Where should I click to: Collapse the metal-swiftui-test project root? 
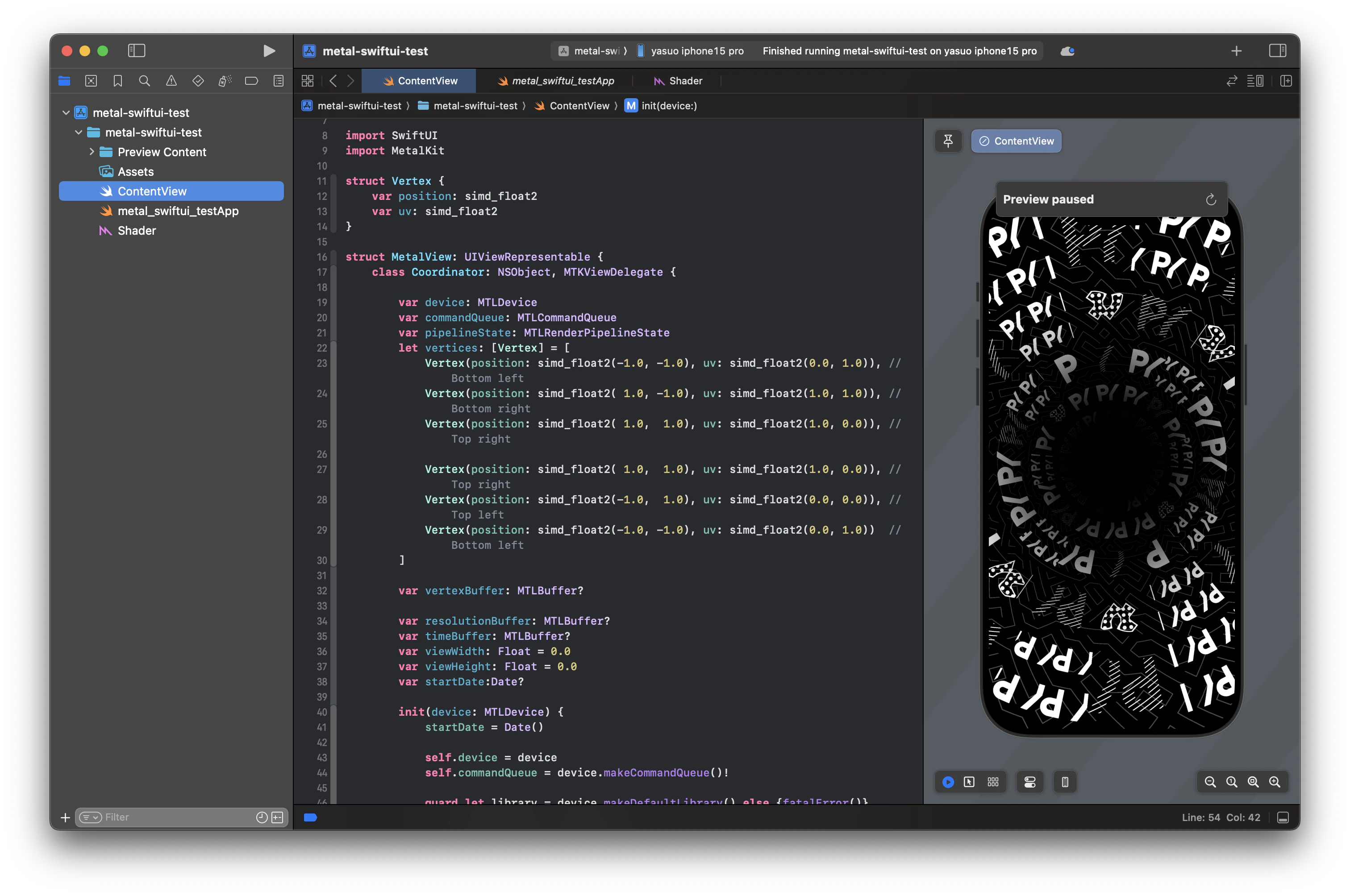[x=67, y=112]
